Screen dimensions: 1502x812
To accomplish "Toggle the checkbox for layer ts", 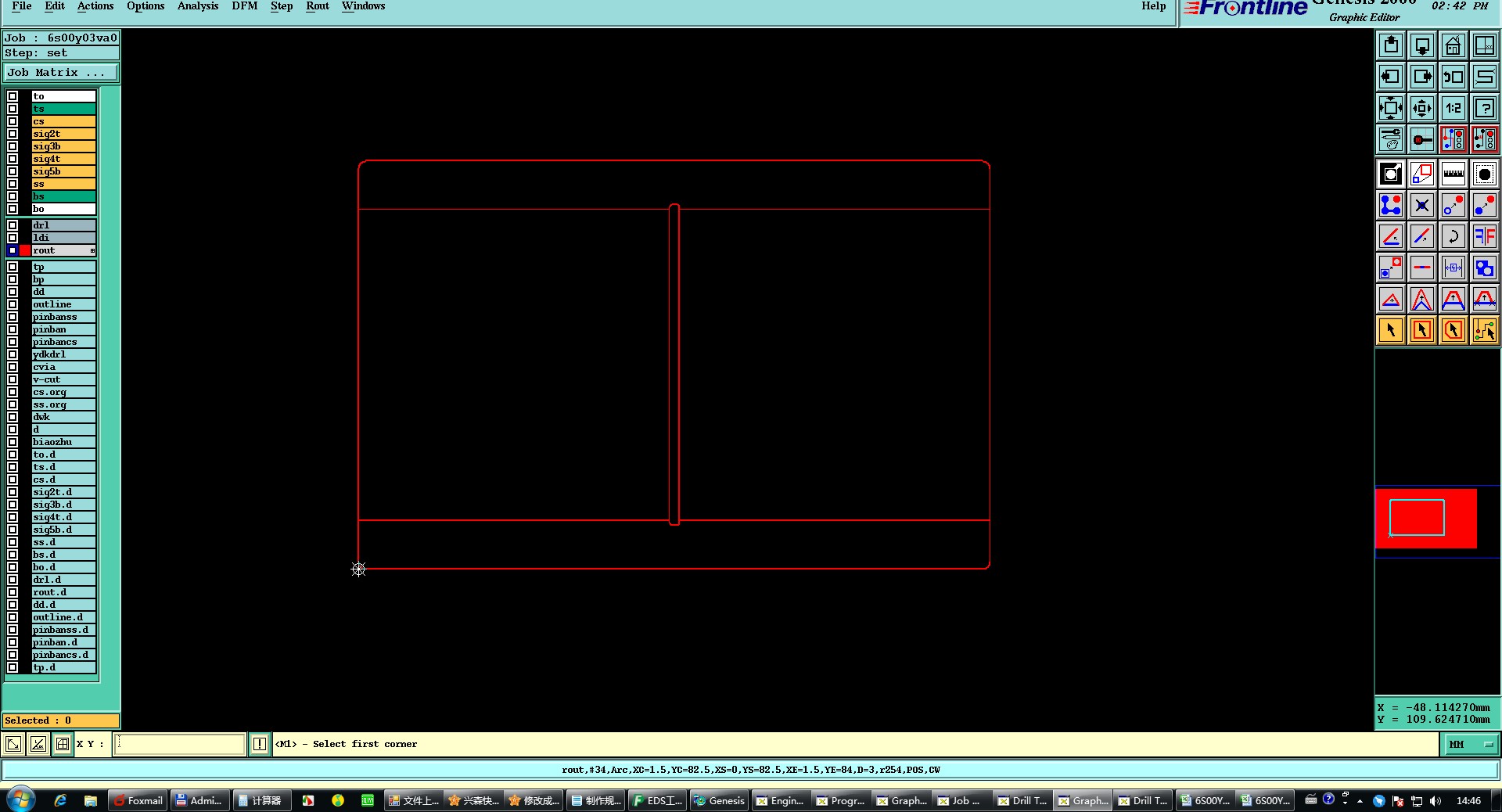I will tap(13, 109).
